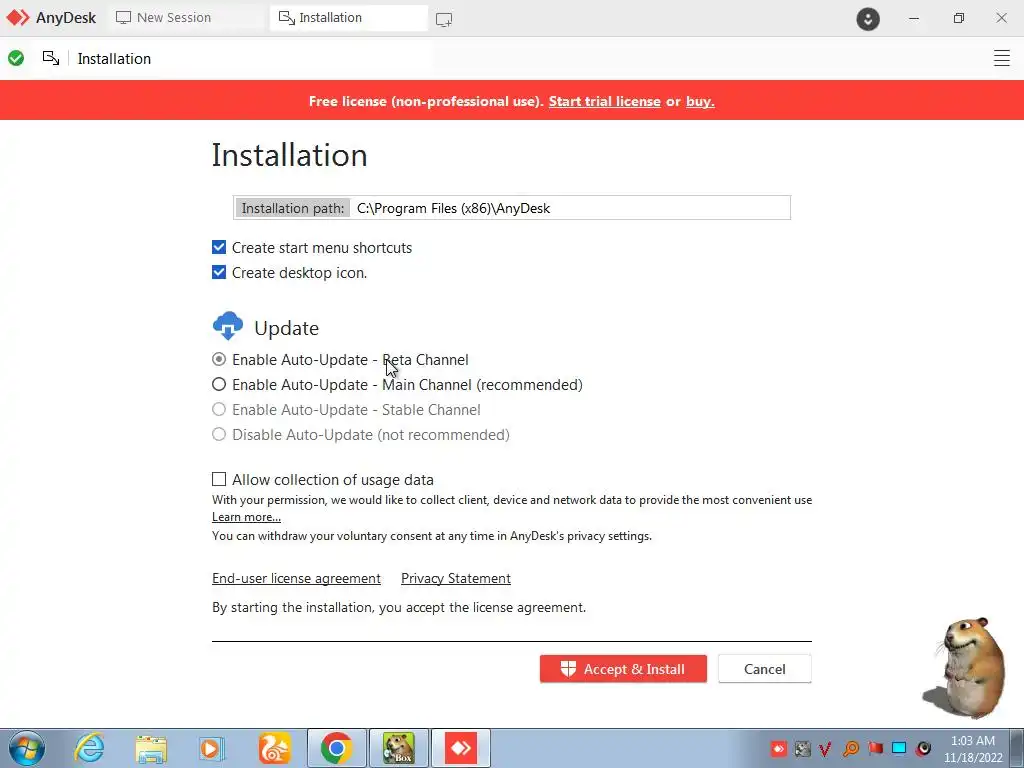Click the speaker volume tray icon
The image size is (1024, 768).
coord(923,748)
